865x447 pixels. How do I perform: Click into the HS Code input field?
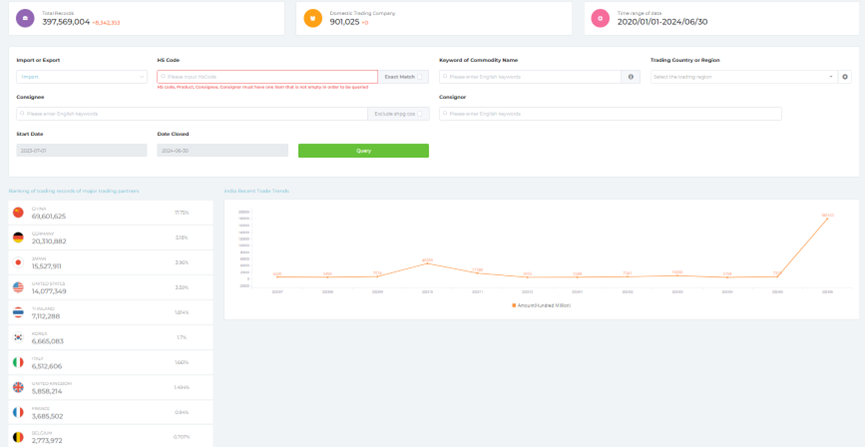[268, 76]
